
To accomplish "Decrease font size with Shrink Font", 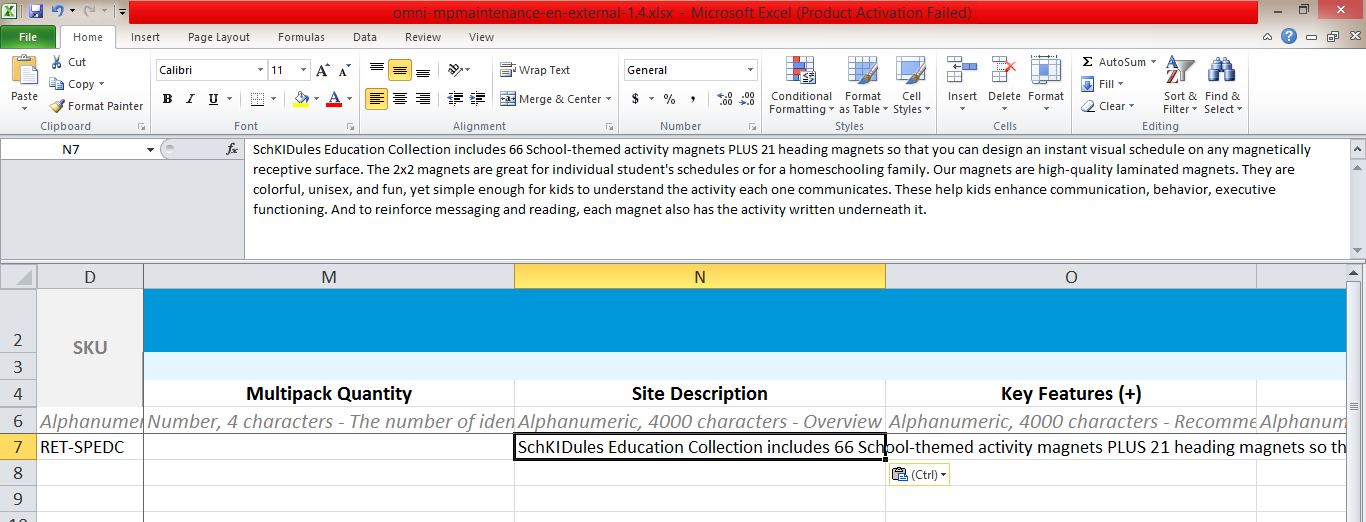I will [343, 70].
